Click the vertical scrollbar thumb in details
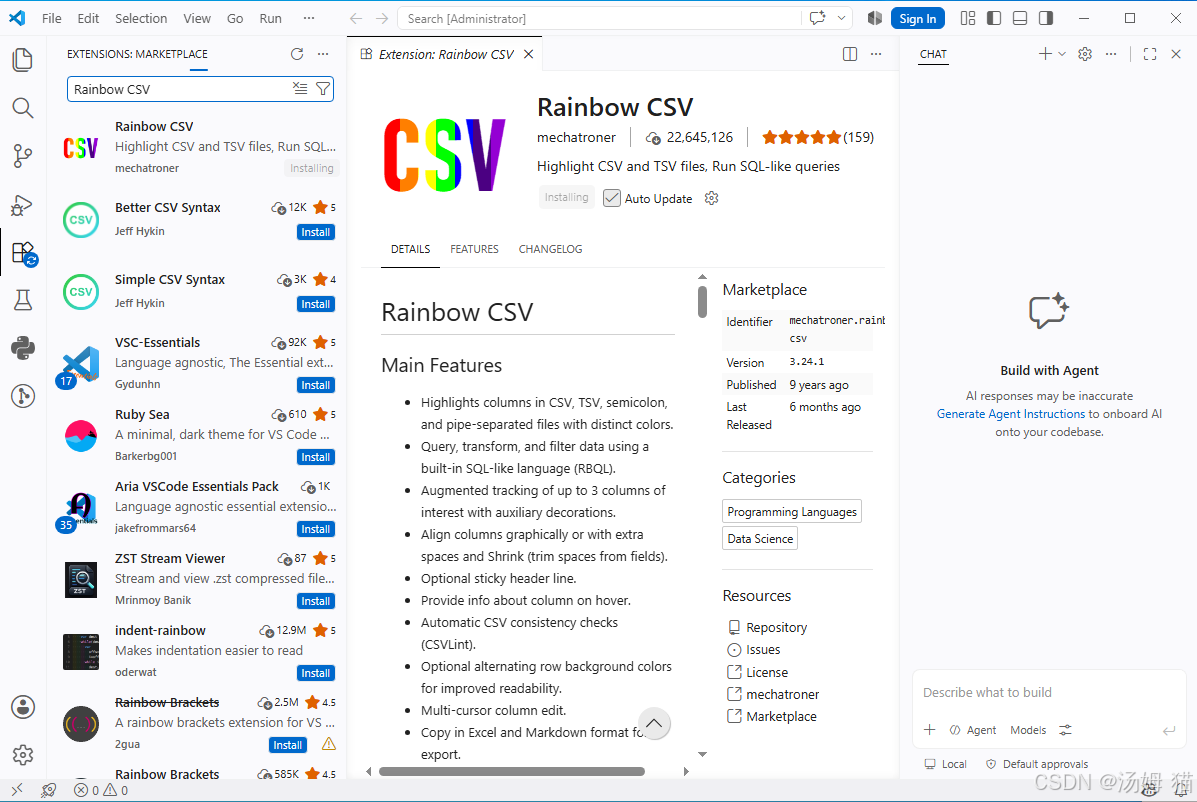 pyautogui.click(x=702, y=301)
